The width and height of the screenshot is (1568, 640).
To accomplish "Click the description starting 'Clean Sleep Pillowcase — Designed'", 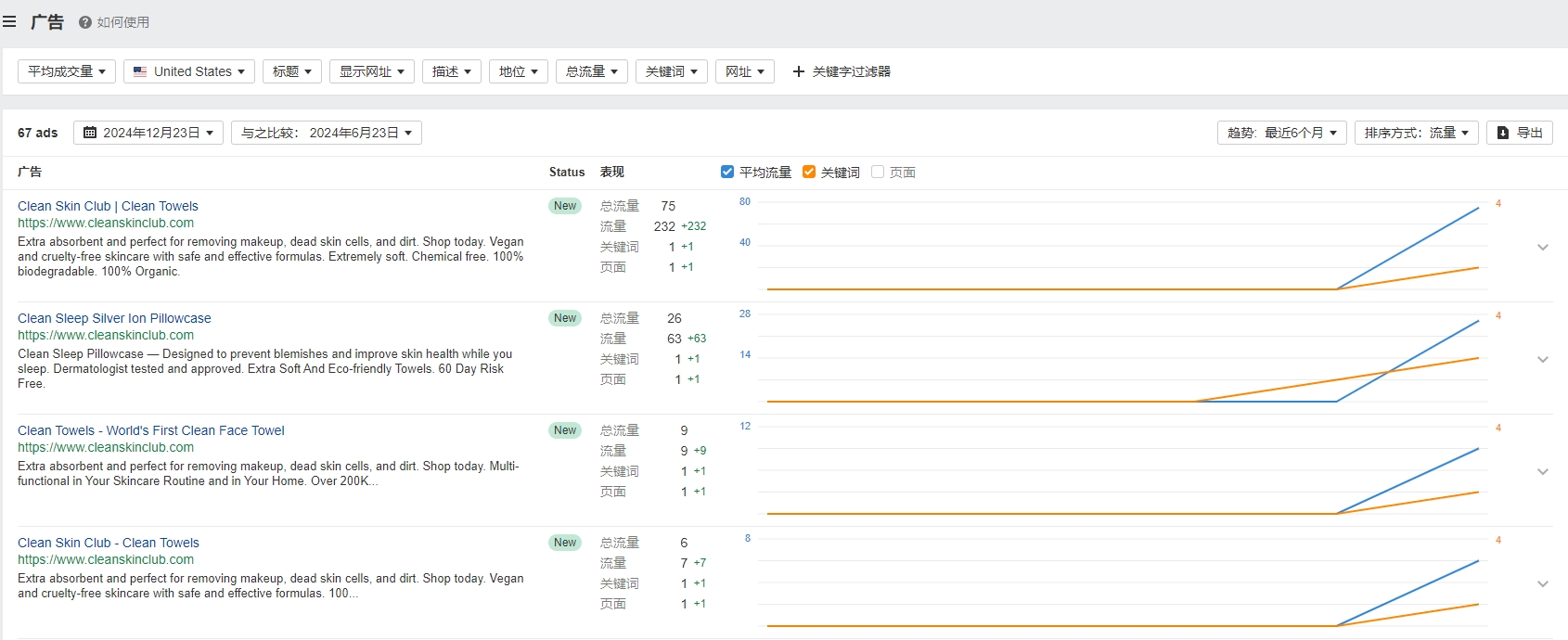I will [x=265, y=369].
